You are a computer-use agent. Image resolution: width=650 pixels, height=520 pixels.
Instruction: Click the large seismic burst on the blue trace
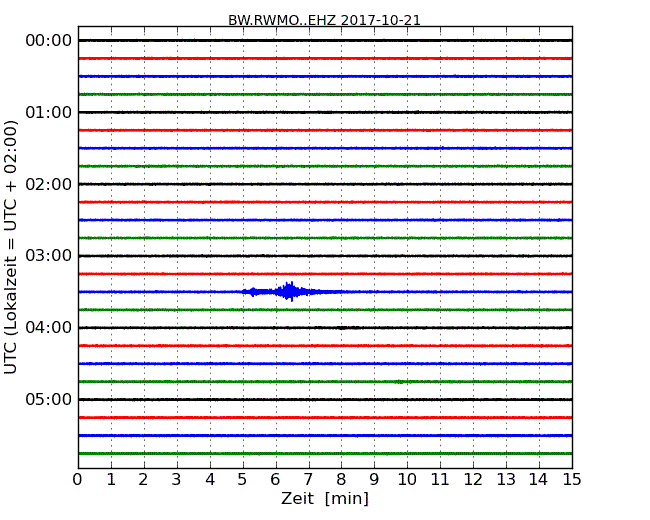point(290,292)
